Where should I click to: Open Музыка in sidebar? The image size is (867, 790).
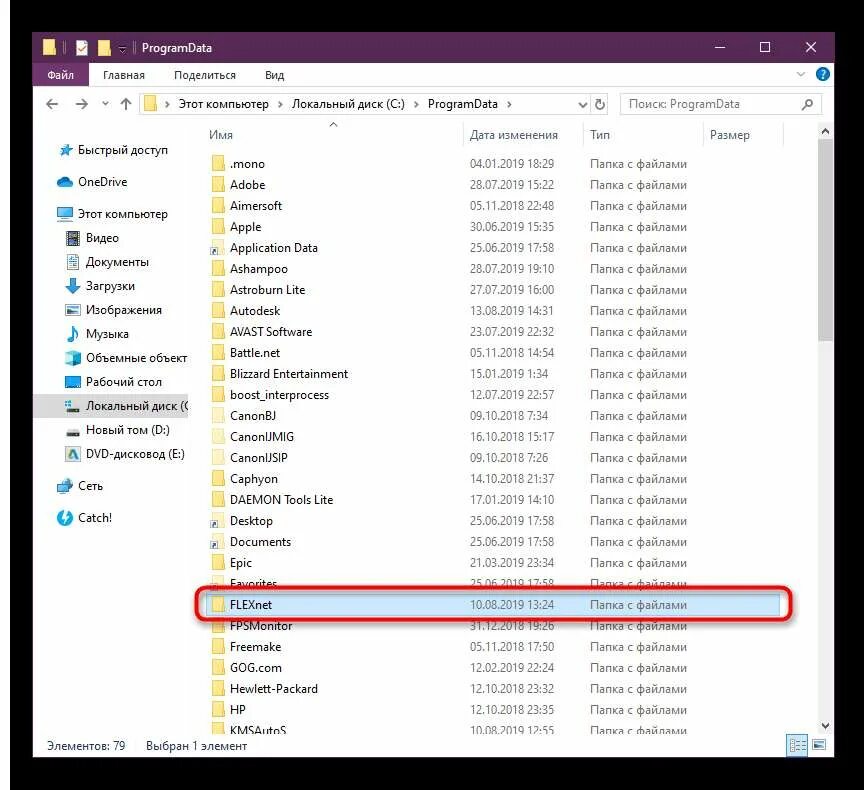[107, 334]
